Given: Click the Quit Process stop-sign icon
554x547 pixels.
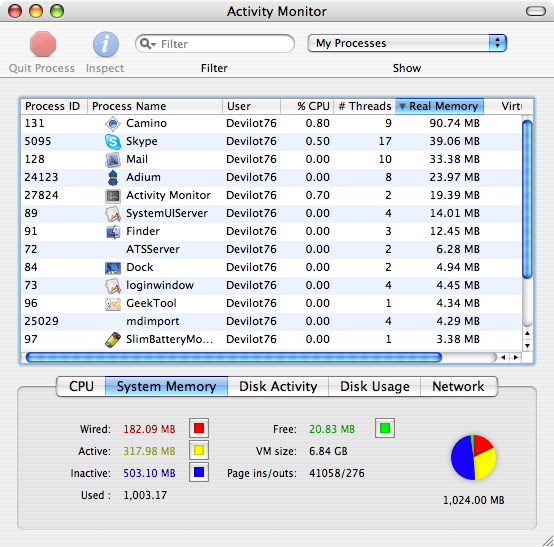Looking at the screenshot, I should [x=43, y=44].
